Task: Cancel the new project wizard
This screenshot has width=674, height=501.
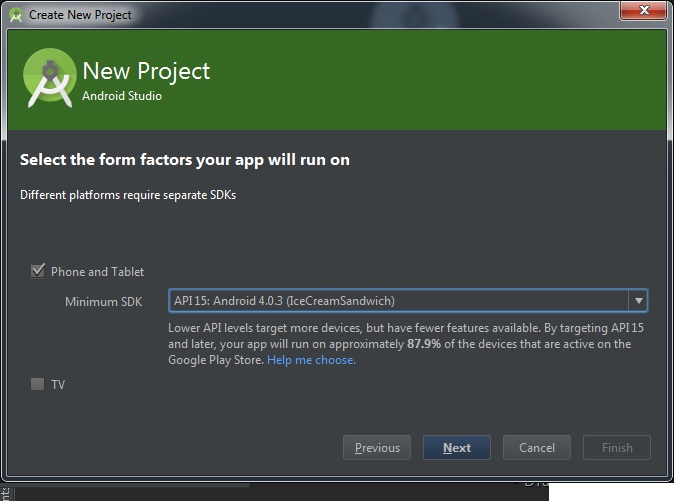Action: point(537,448)
